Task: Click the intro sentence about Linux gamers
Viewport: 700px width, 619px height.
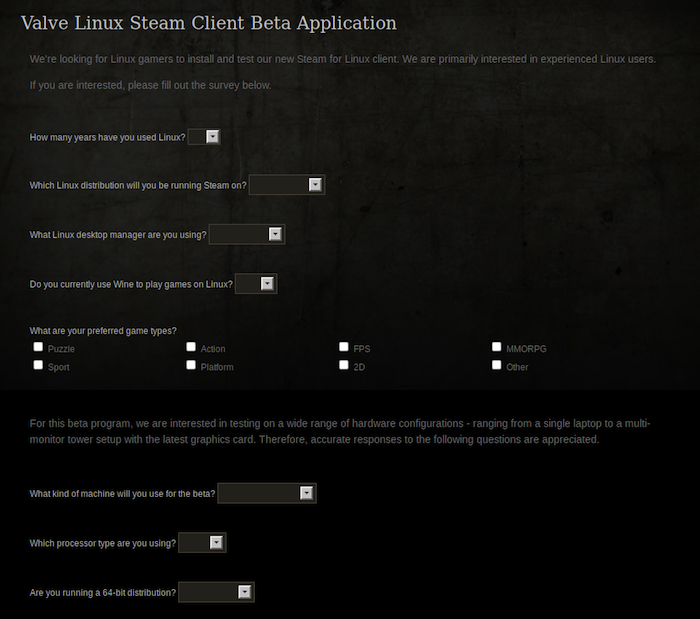Action: click(342, 59)
